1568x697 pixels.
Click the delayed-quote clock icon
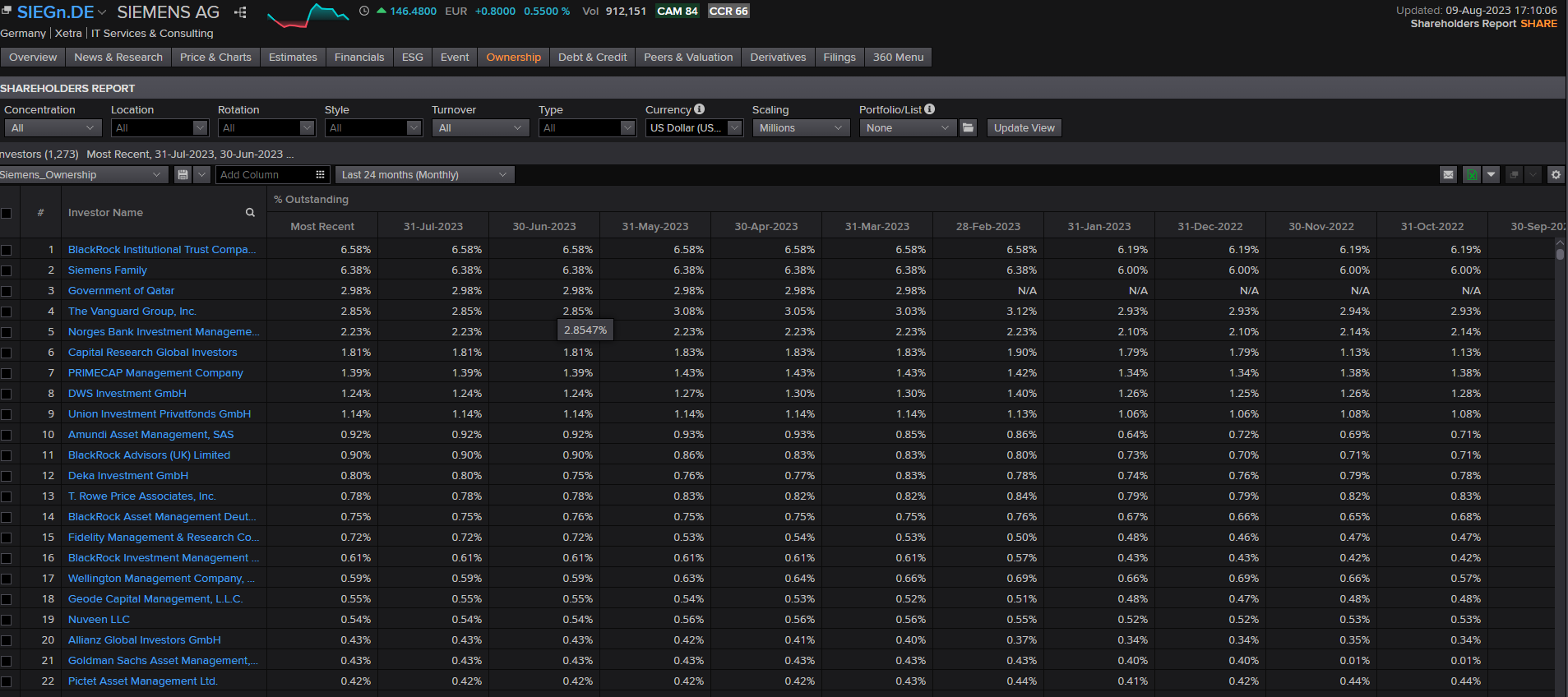(x=364, y=11)
